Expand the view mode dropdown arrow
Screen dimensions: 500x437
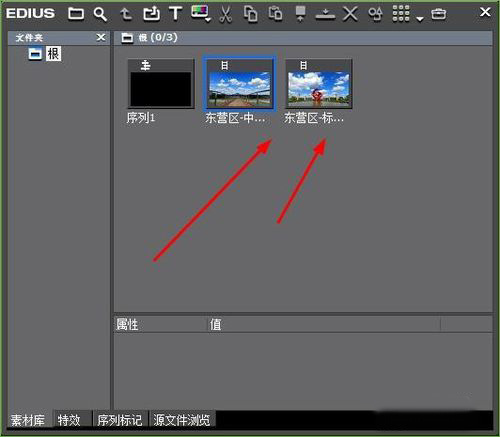[420, 19]
